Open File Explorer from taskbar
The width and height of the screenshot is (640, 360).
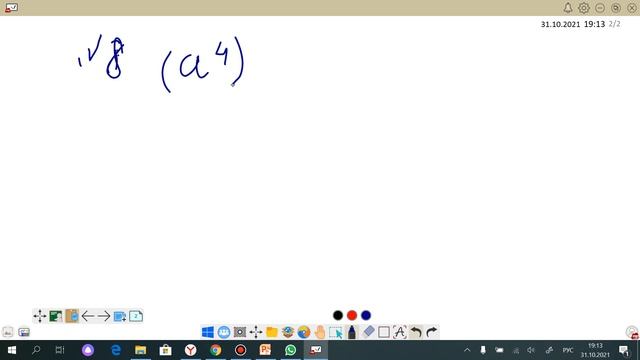coord(140,350)
